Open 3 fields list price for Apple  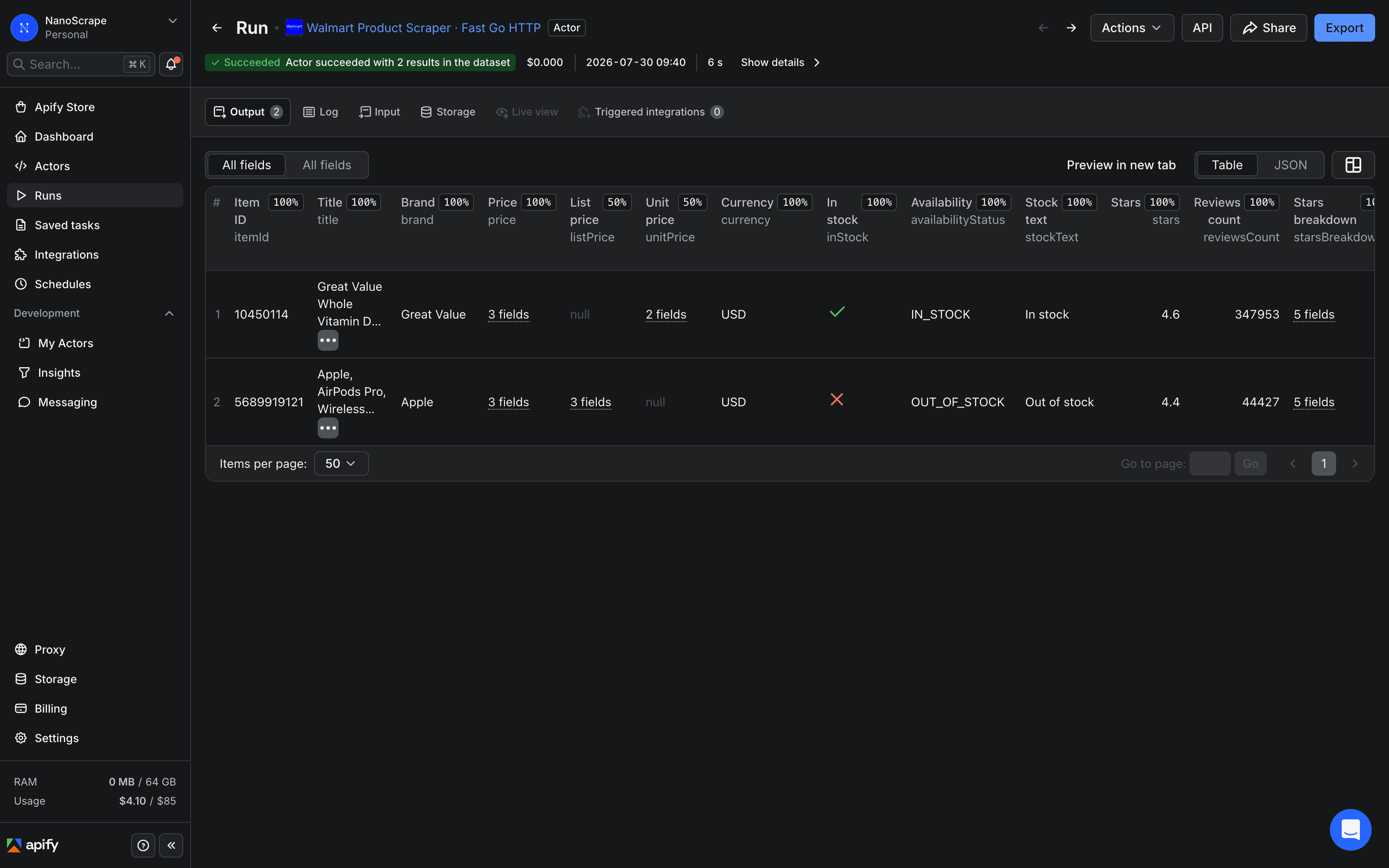(591, 402)
